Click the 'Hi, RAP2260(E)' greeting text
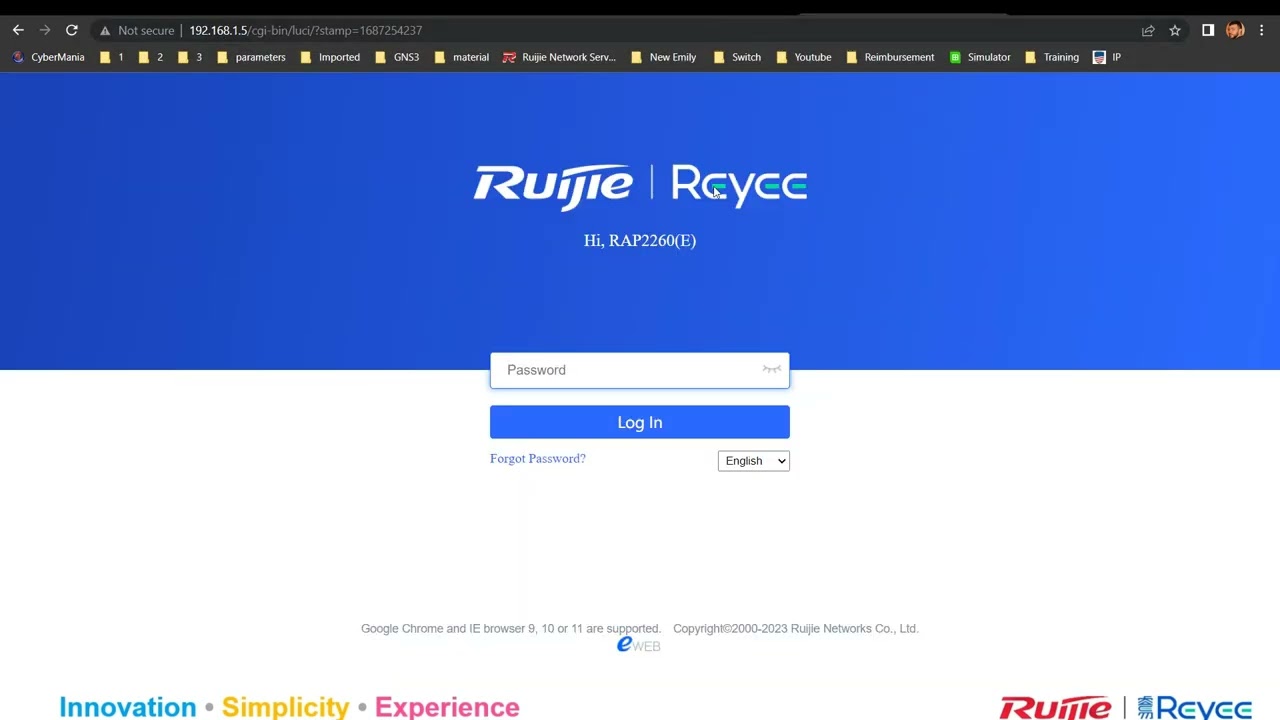This screenshot has width=1280, height=720. point(640,240)
